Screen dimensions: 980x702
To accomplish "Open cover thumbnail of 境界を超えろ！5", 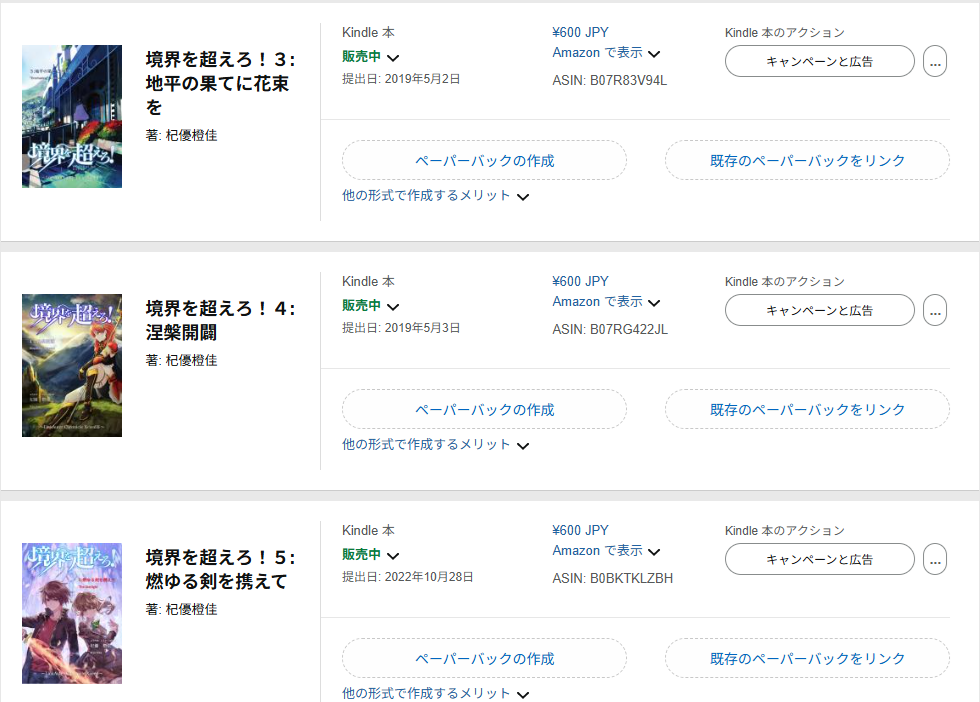I will [x=72, y=613].
